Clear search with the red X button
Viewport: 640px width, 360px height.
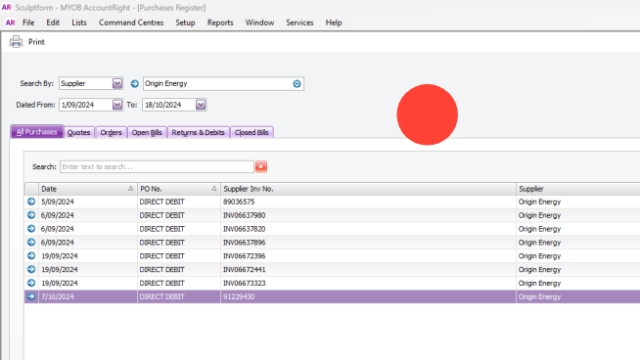pyautogui.click(x=261, y=167)
